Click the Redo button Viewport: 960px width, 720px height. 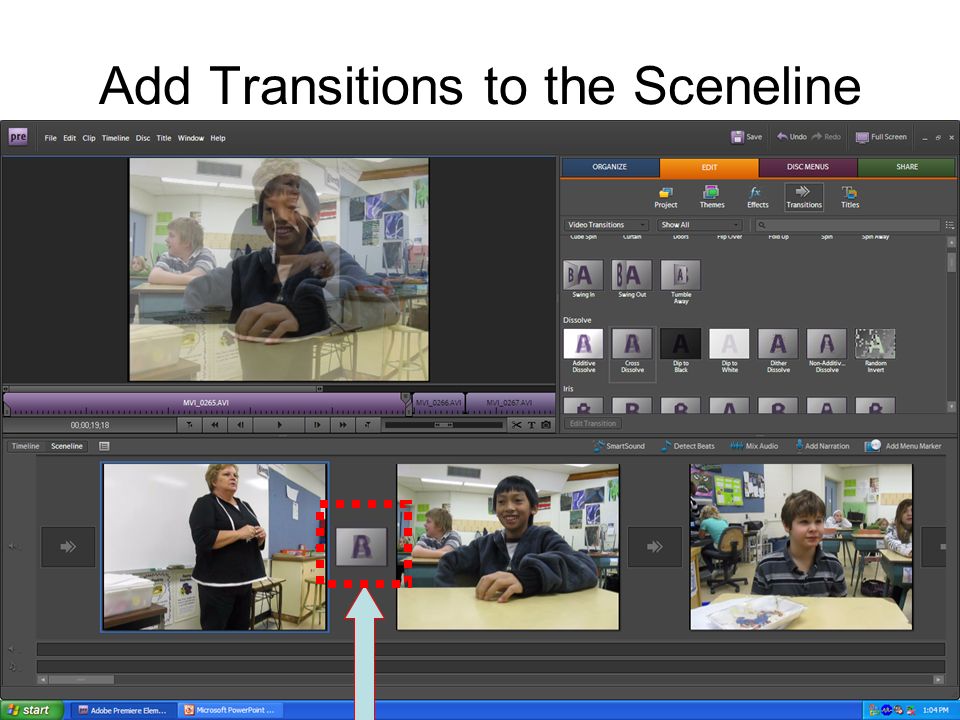click(x=826, y=137)
